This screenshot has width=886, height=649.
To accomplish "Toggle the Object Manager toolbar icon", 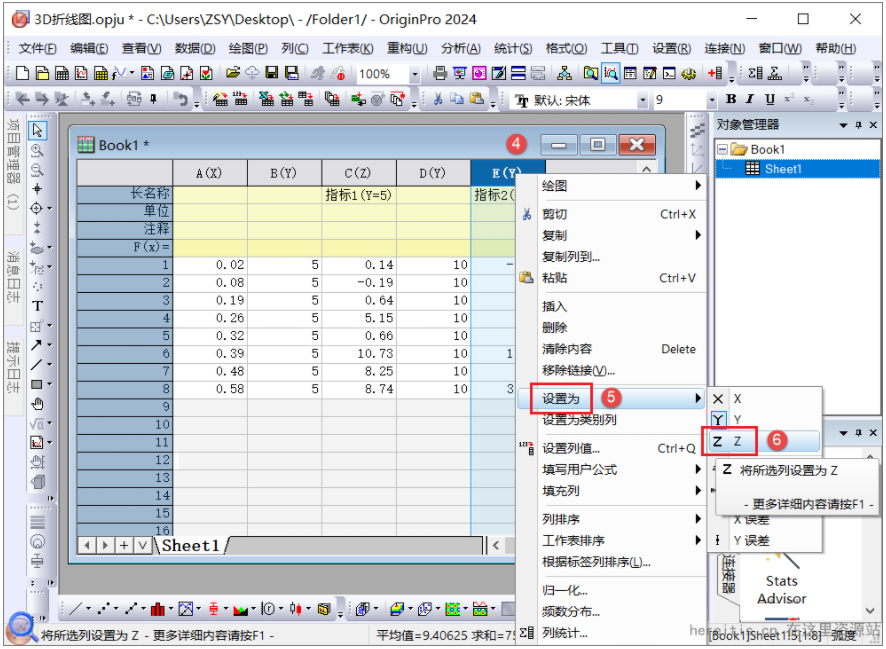I will (x=610, y=73).
